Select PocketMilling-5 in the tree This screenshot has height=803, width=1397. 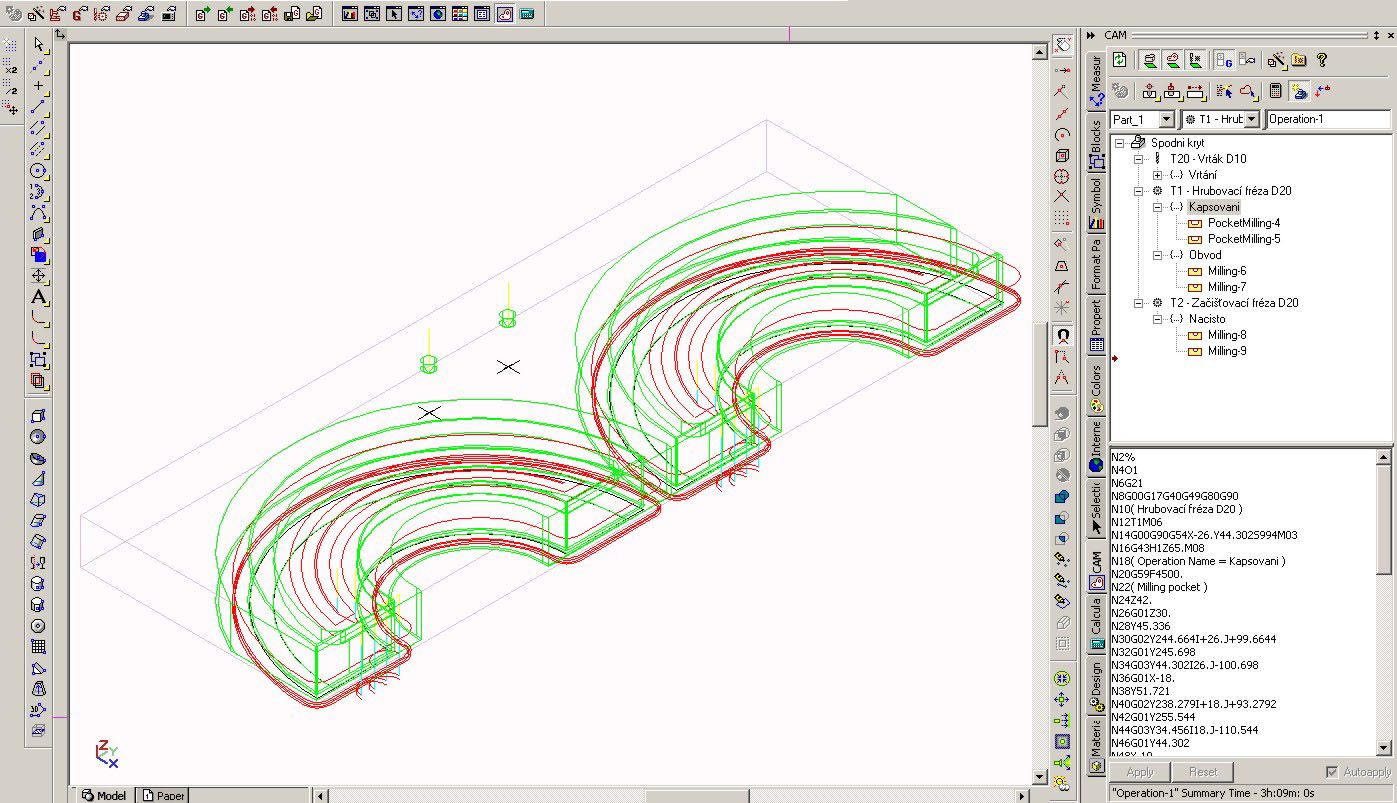1243,239
